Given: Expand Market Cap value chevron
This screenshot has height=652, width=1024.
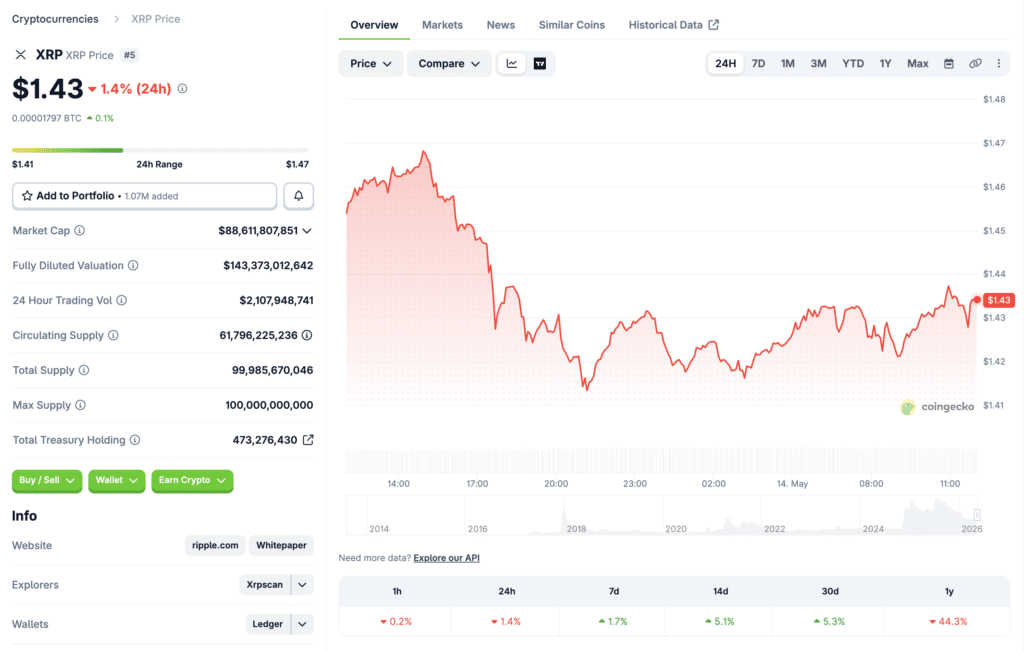Looking at the screenshot, I should pos(307,231).
